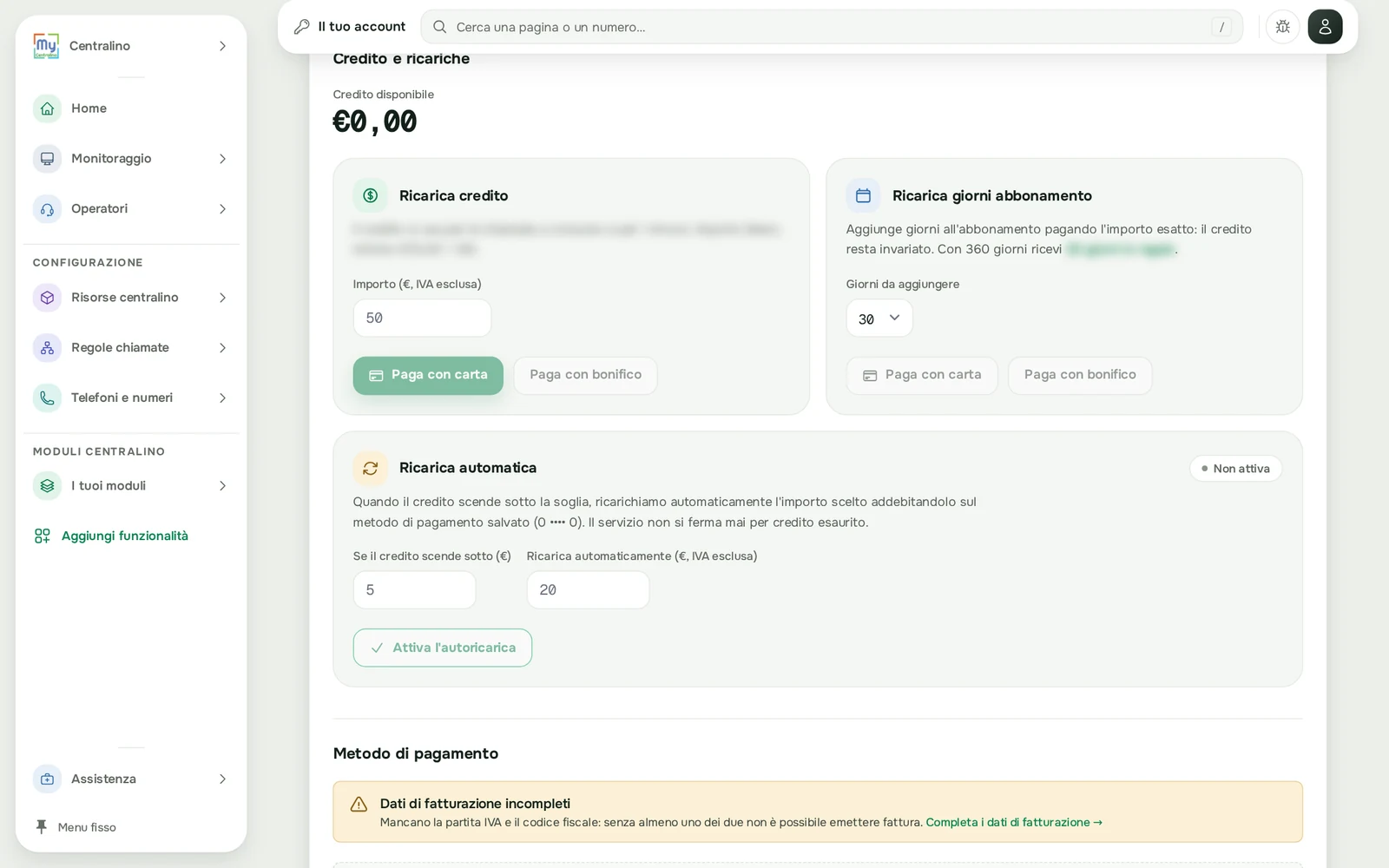Click the Telefoni e numeri phone icon
The height and width of the screenshot is (868, 1389).
47,398
